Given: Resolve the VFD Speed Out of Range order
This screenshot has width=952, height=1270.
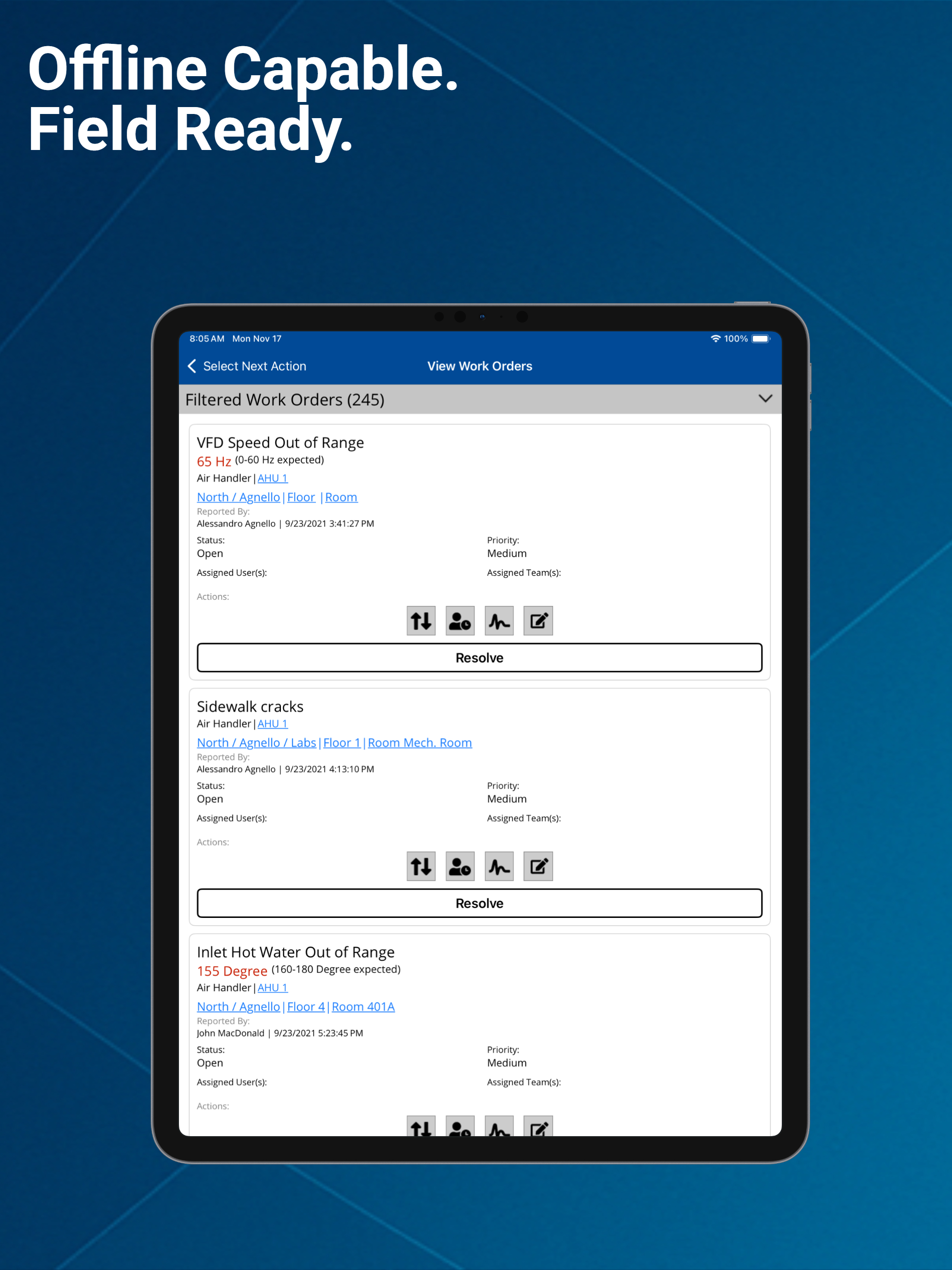Looking at the screenshot, I should [x=480, y=658].
